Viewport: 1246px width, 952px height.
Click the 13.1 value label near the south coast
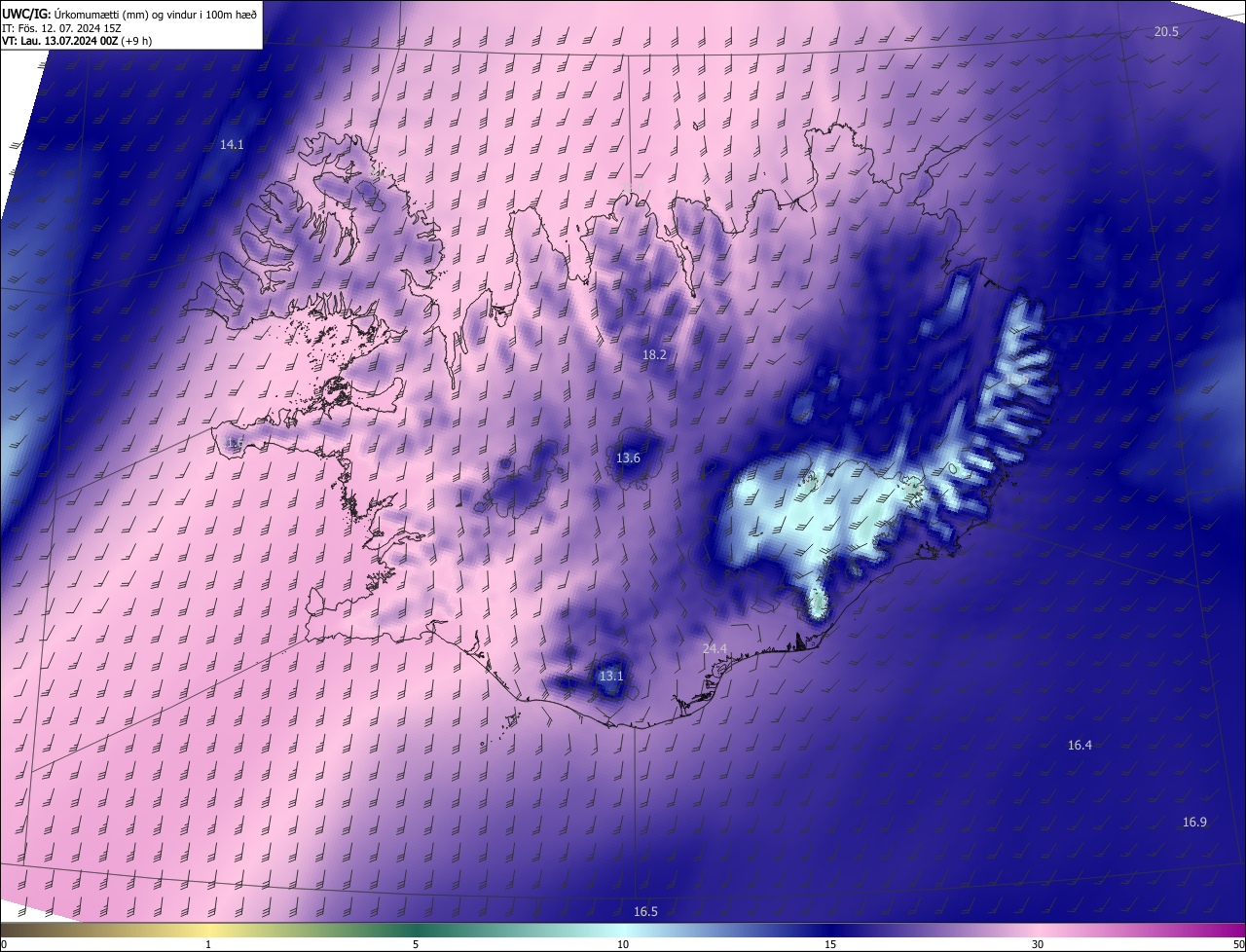(x=611, y=676)
